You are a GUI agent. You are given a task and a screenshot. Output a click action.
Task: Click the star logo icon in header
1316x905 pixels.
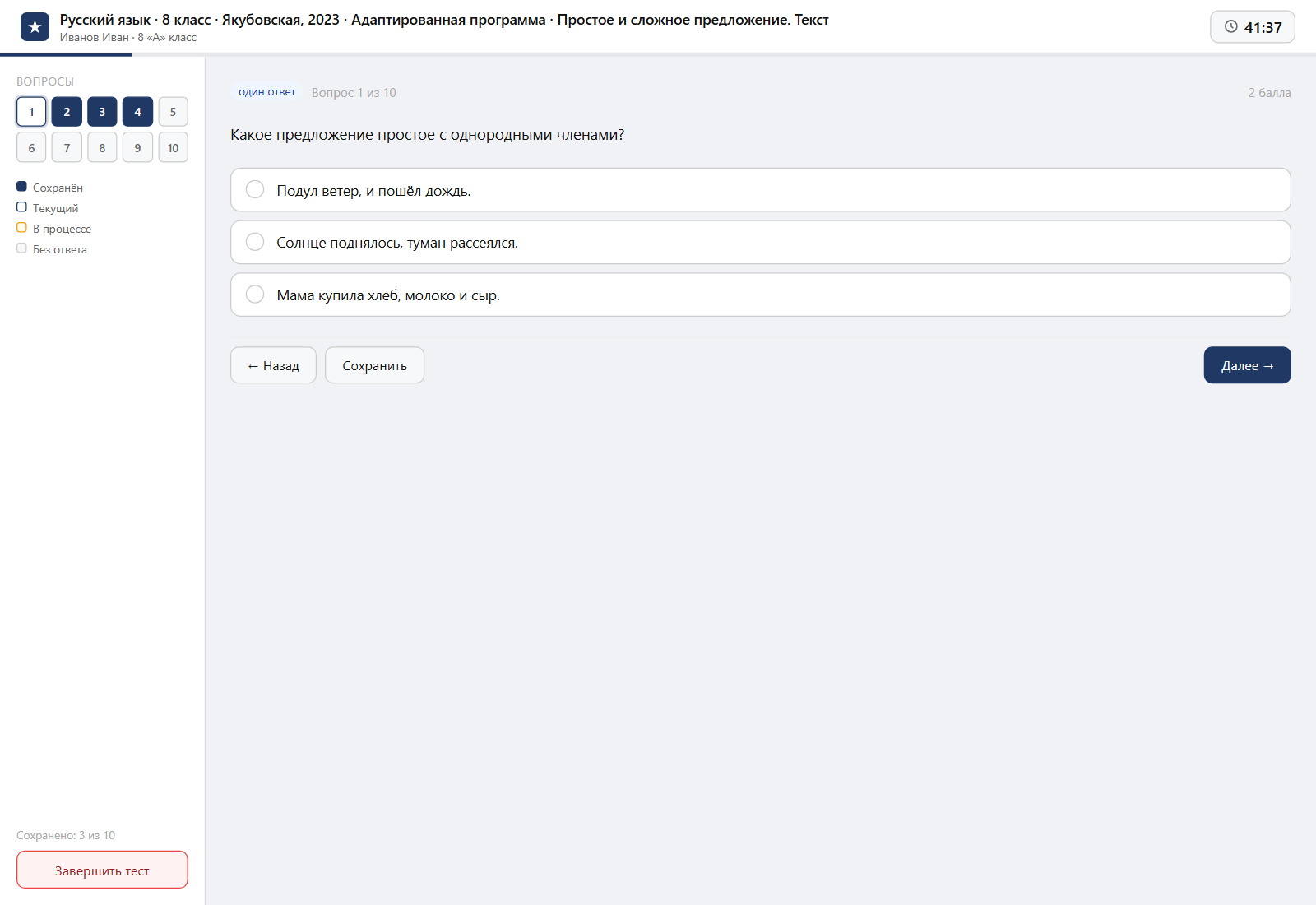click(35, 27)
